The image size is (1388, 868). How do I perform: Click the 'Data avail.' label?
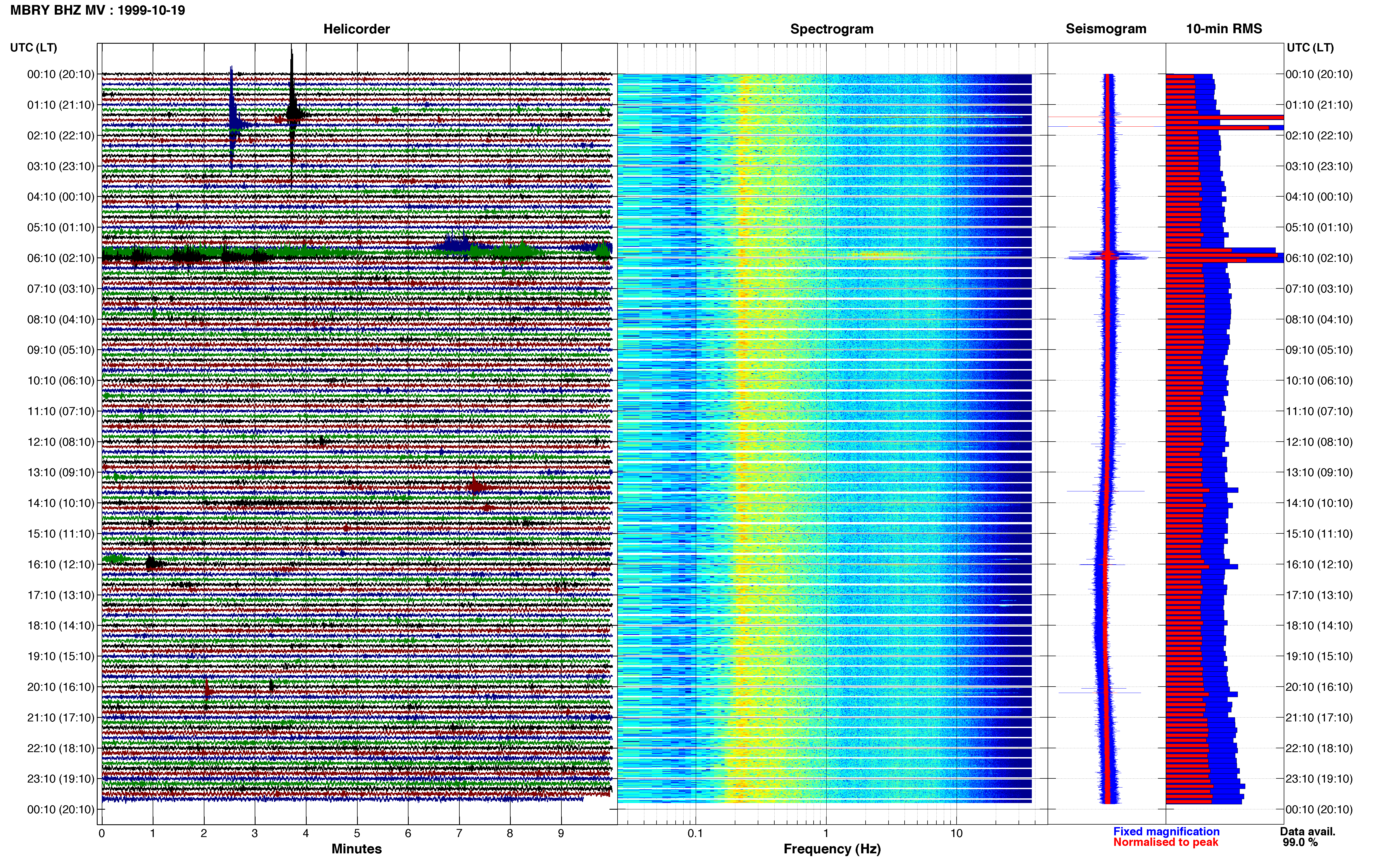point(1308,831)
